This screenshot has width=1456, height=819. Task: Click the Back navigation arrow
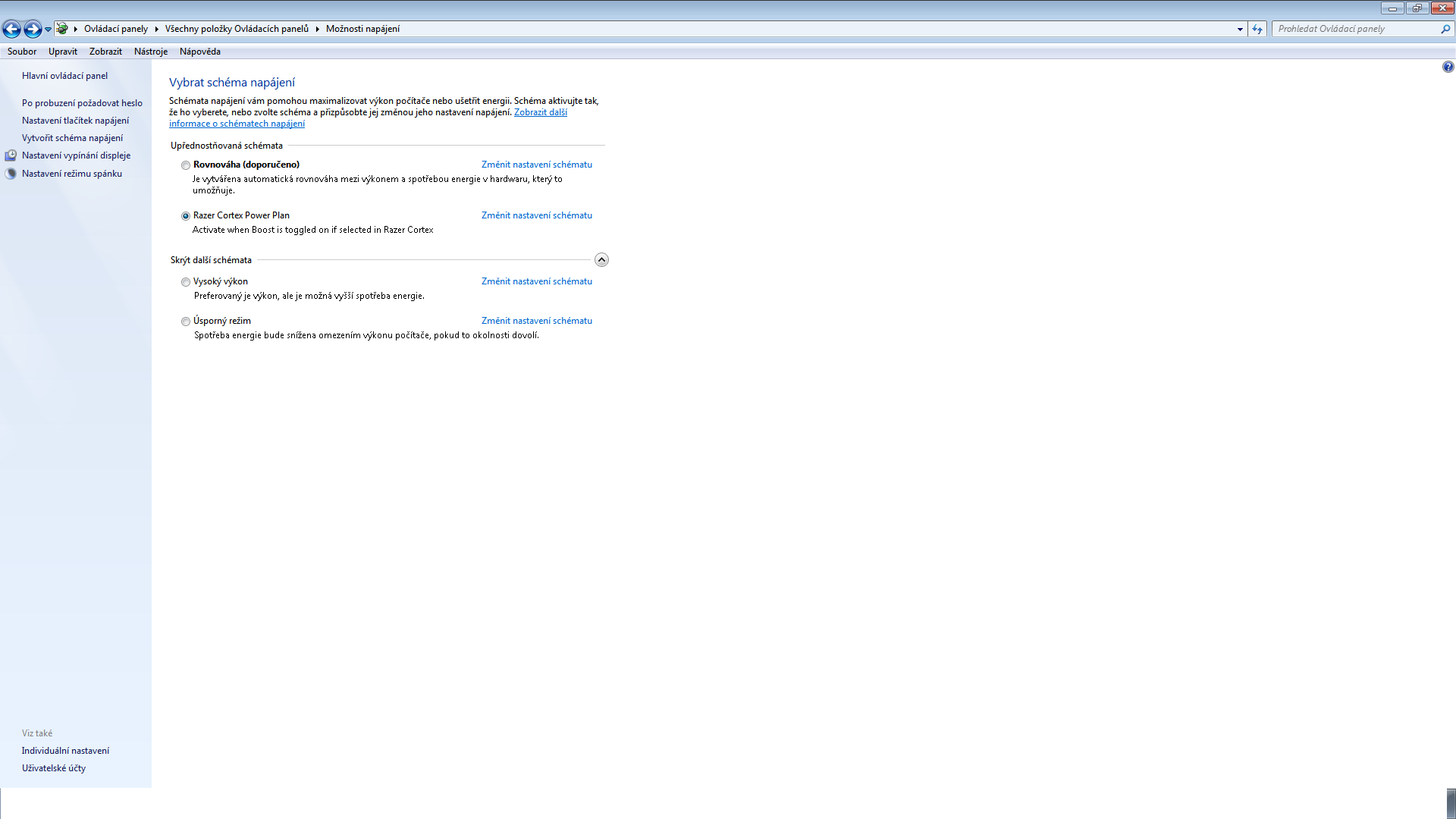click(11, 29)
